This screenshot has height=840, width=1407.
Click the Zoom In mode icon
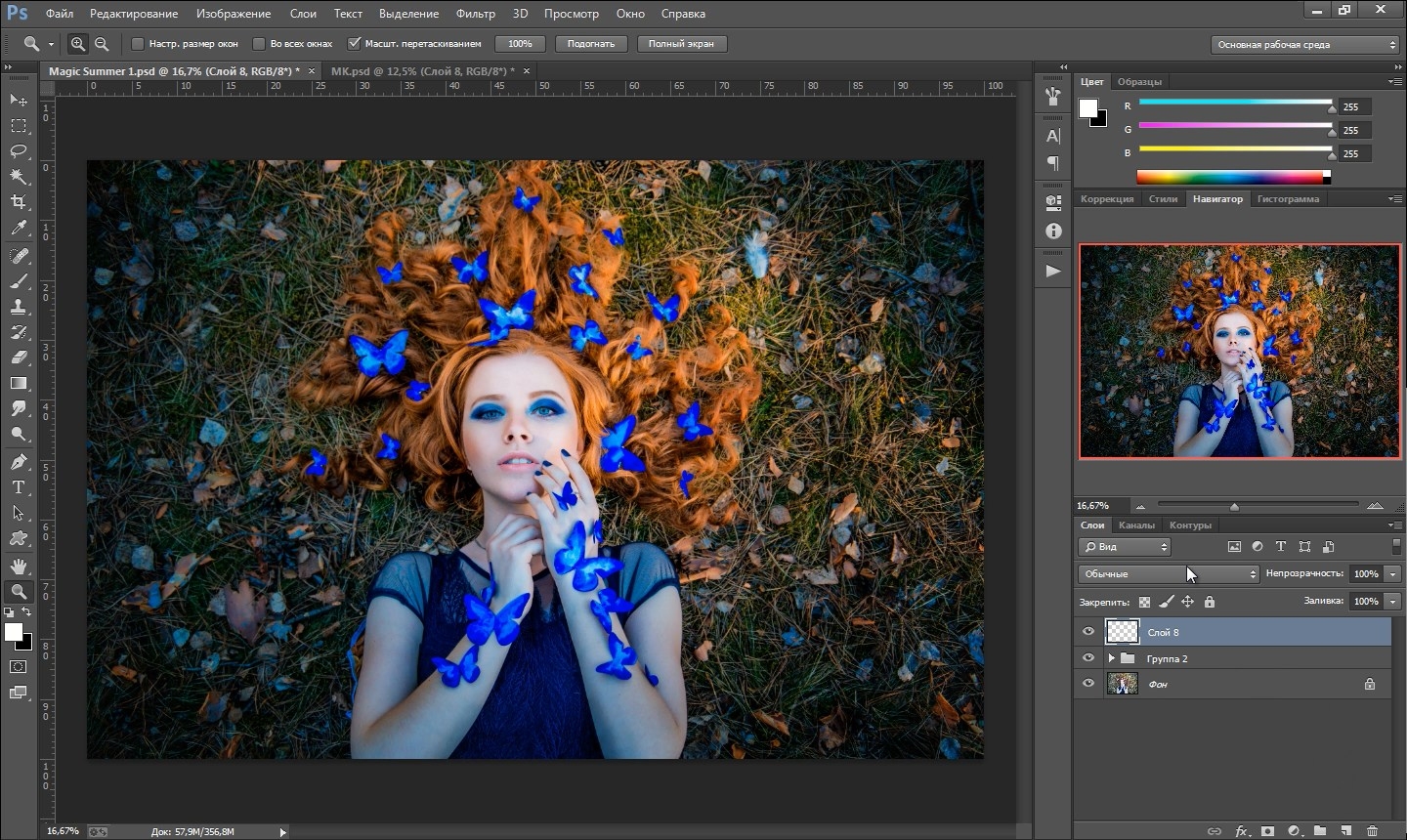(78, 44)
